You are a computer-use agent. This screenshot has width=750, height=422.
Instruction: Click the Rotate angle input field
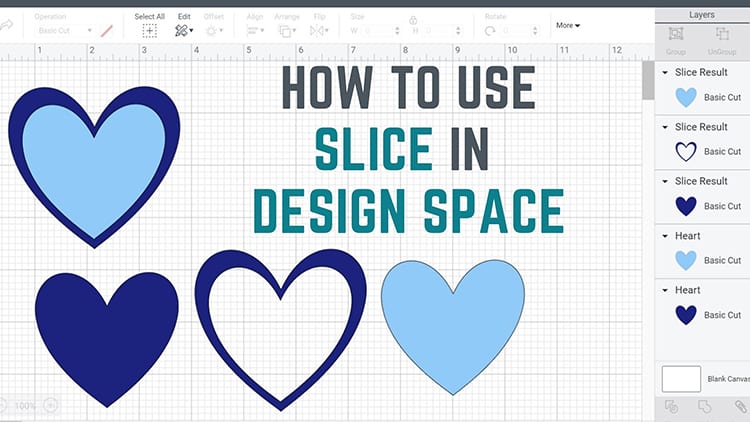[516, 31]
